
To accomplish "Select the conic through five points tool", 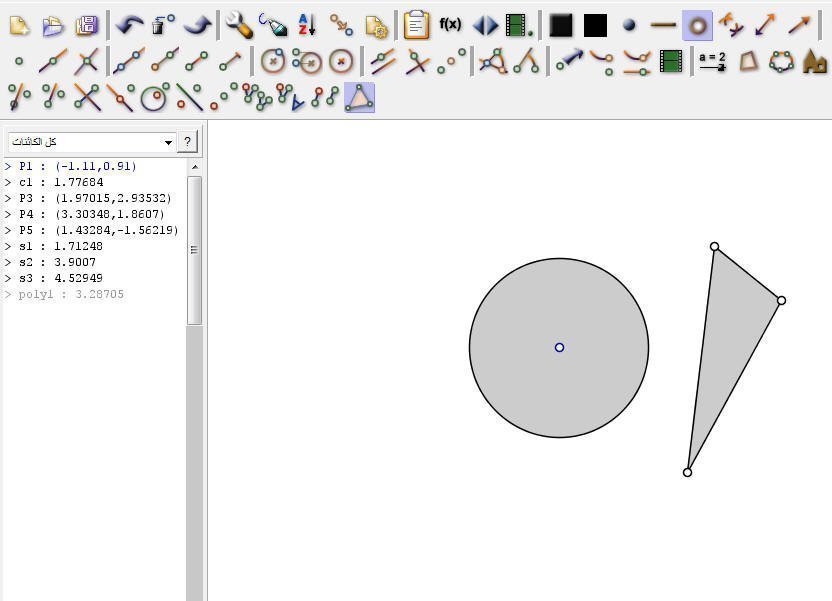I will (782, 62).
